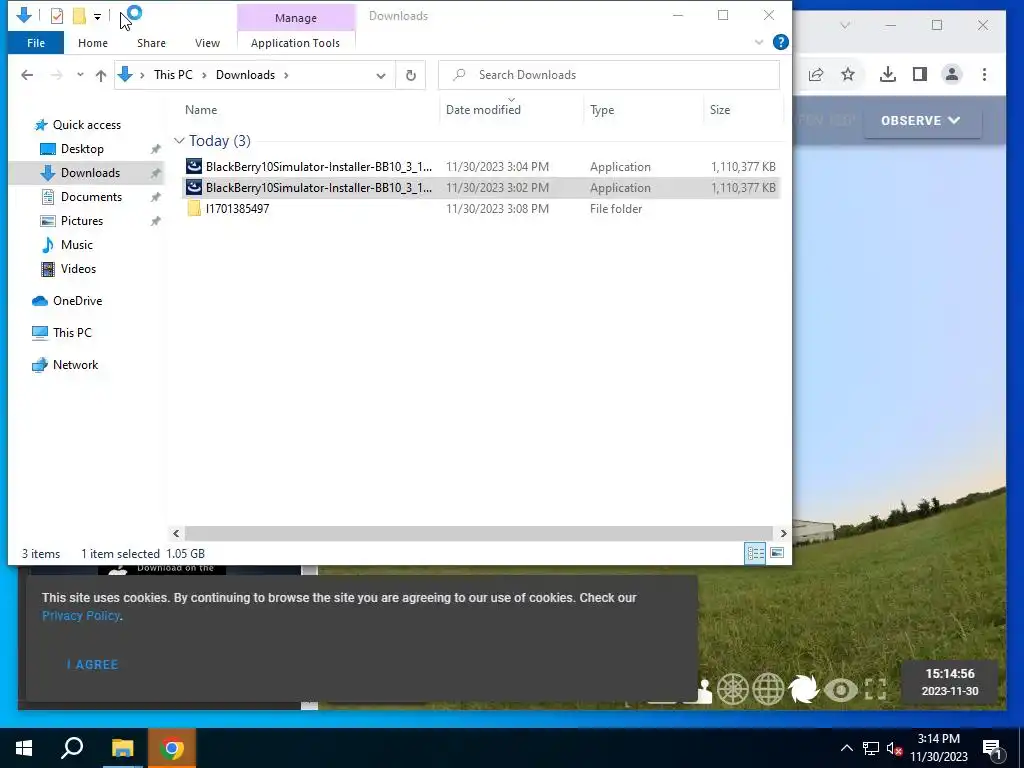This screenshot has width=1024, height=768.
Task: Click the Chrome taskbar icon
Action: (x=172, y=748)
